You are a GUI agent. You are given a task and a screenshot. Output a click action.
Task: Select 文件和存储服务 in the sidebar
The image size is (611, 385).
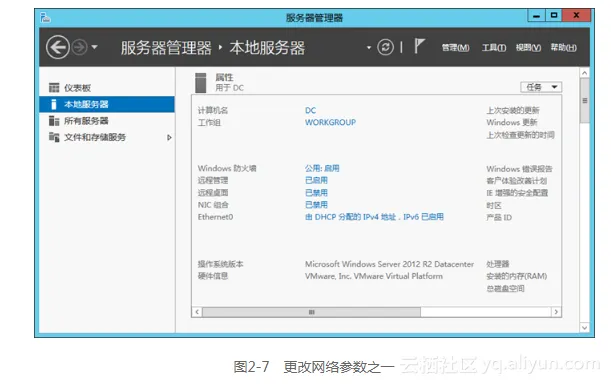[107, 137]
